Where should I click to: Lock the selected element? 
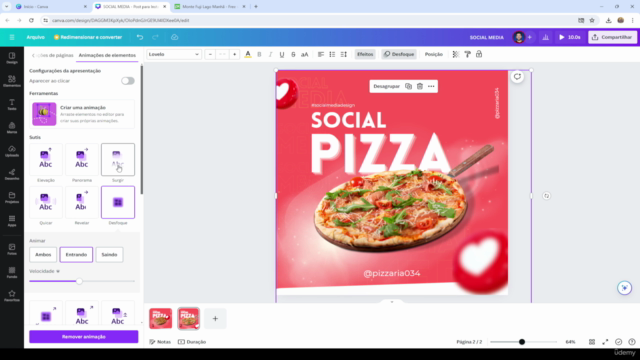[x=479, y=54]
